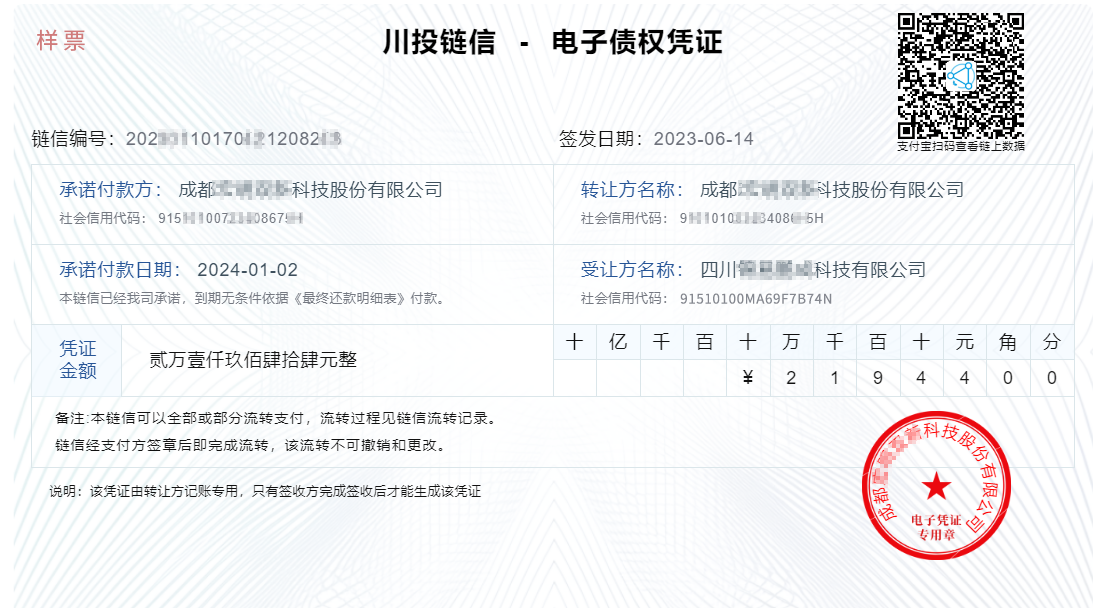Image resolution: width=1096 pixels, height=608 pixels.
Task: Click the '链信编号:' label
Action: [73, 139]
